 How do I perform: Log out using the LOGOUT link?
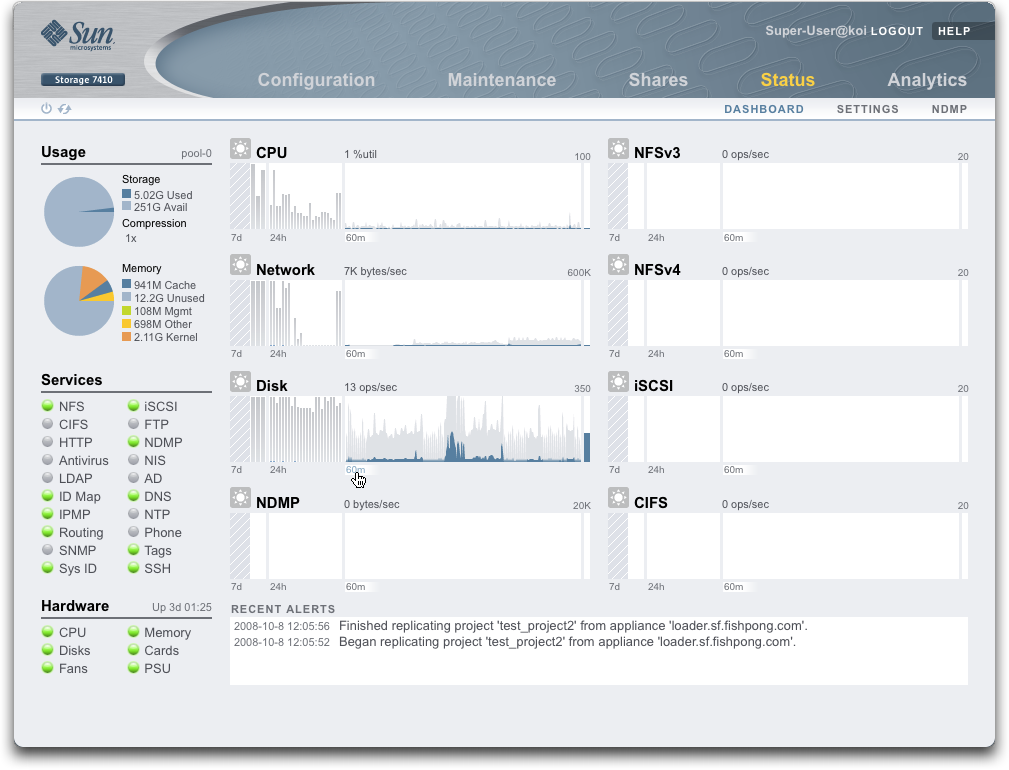[x=896, y=31]
